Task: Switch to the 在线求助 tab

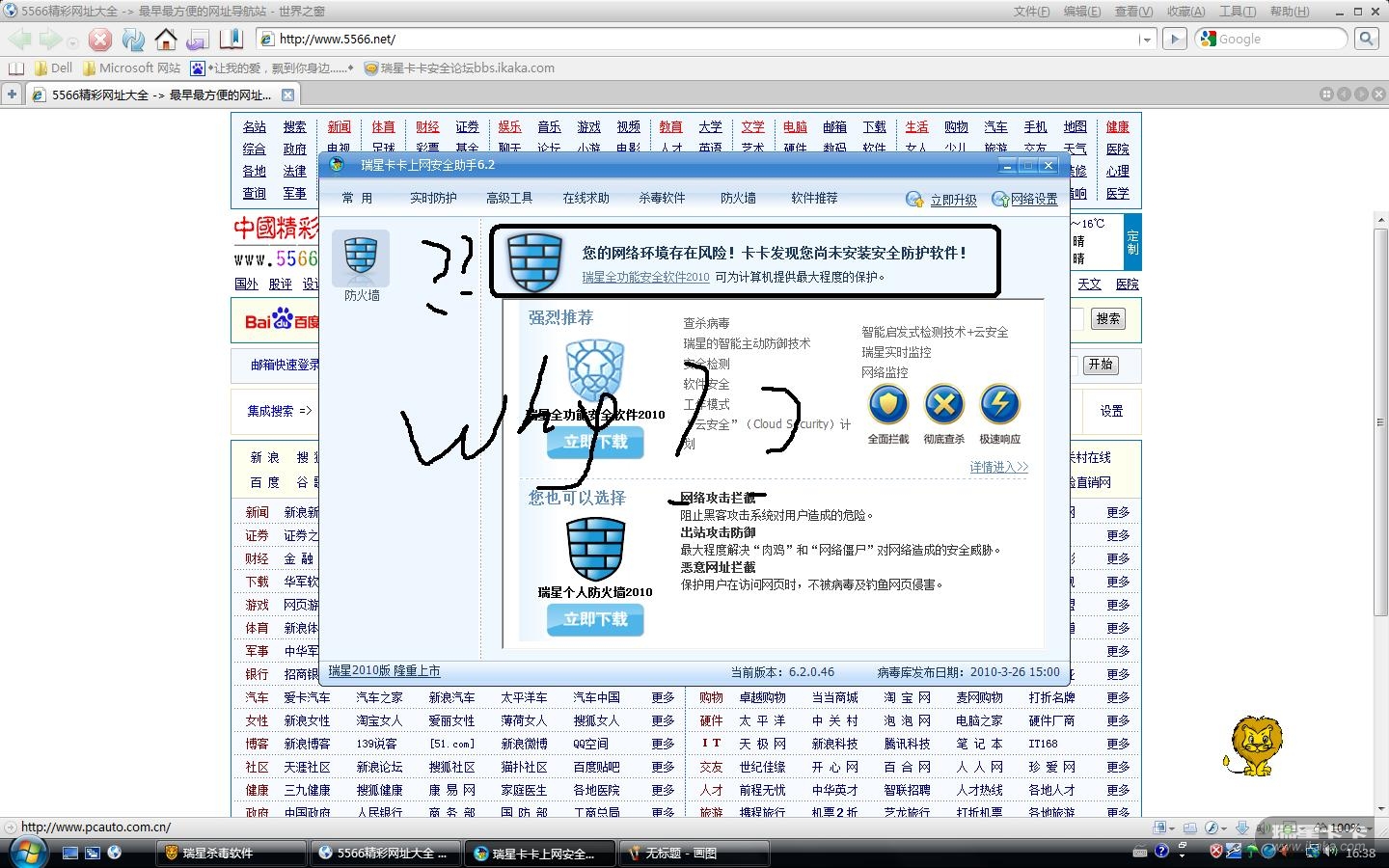Action: [x=586, y=199]
